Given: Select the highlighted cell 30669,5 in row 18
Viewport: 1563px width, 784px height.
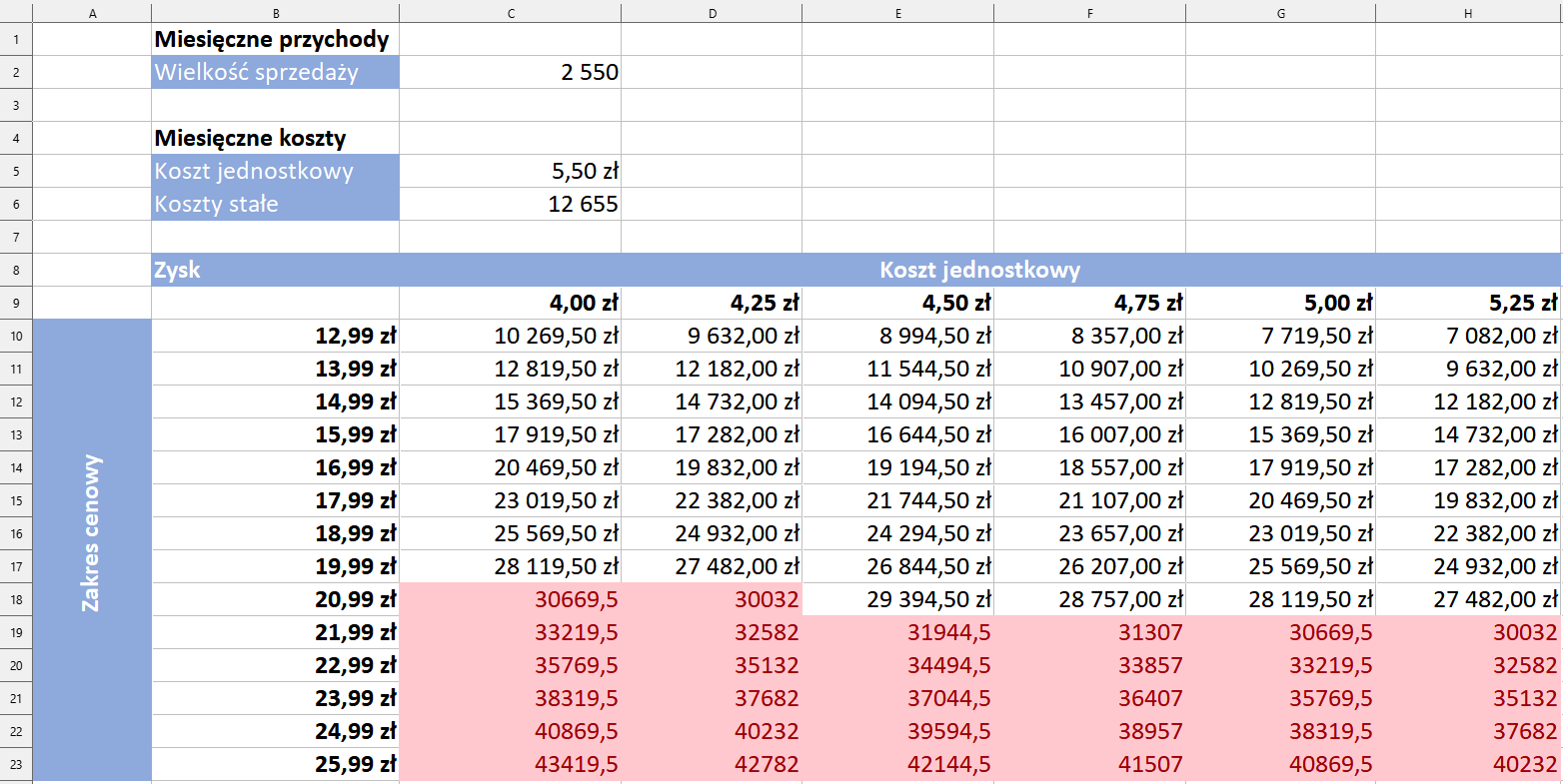Looking at the screenshot, I should 511,599.
